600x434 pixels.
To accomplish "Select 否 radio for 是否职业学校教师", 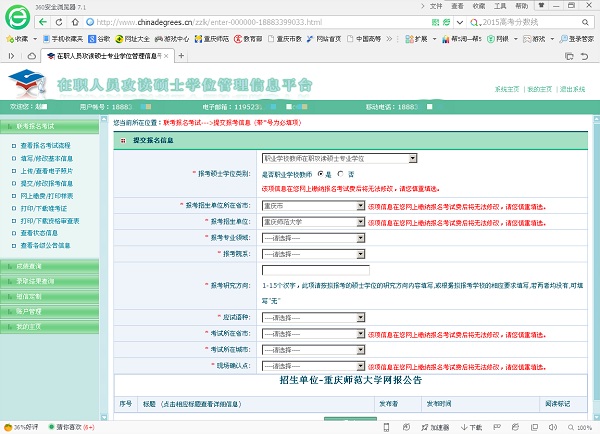I will tap(340, 174).
